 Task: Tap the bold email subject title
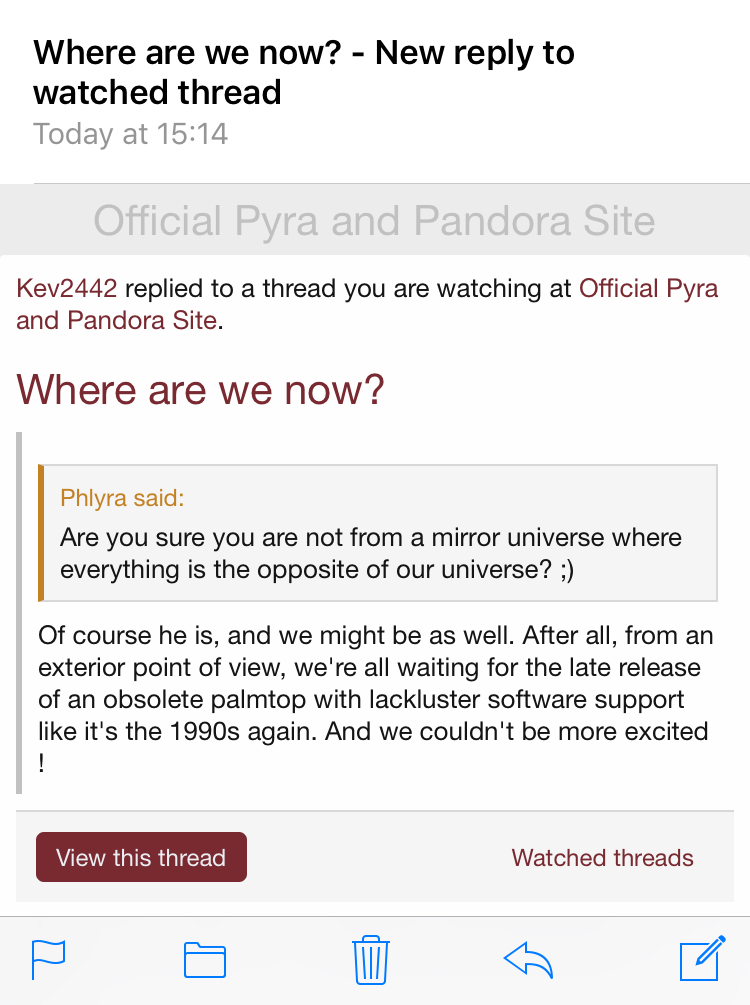(303, 72)
